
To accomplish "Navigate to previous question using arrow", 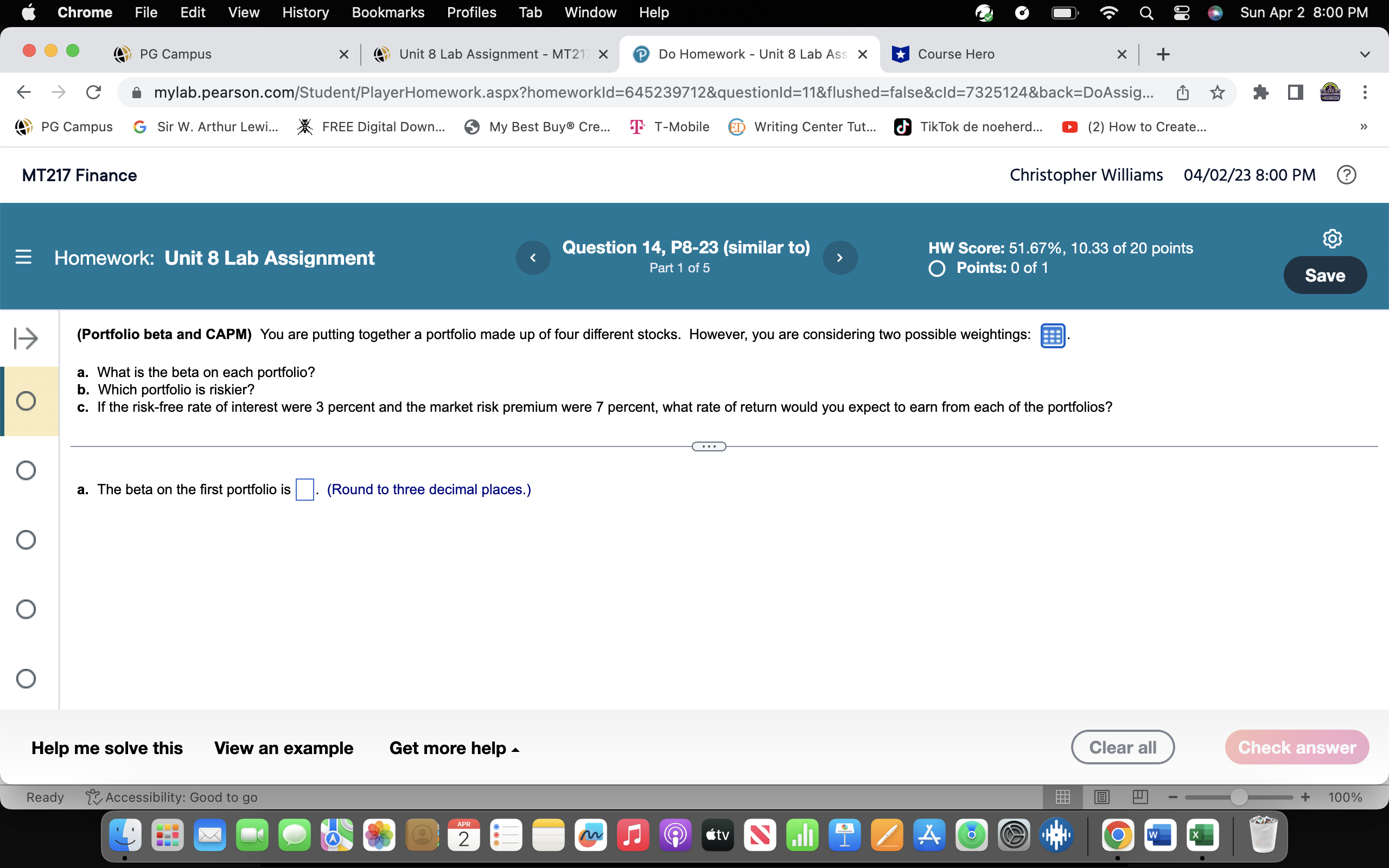I will click(534, 257).
